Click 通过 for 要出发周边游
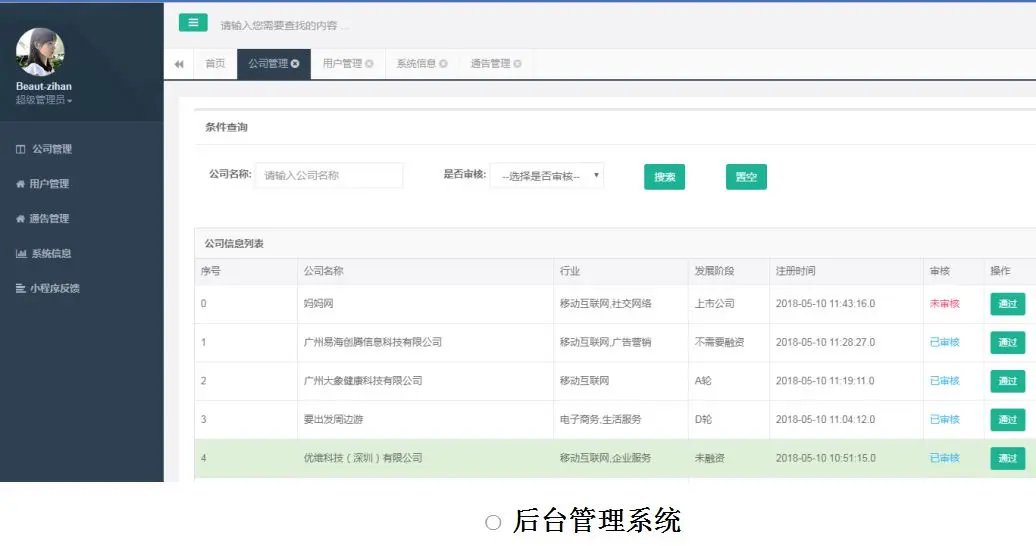Viewport: 1036px width, 546px height. (1007, 420)
